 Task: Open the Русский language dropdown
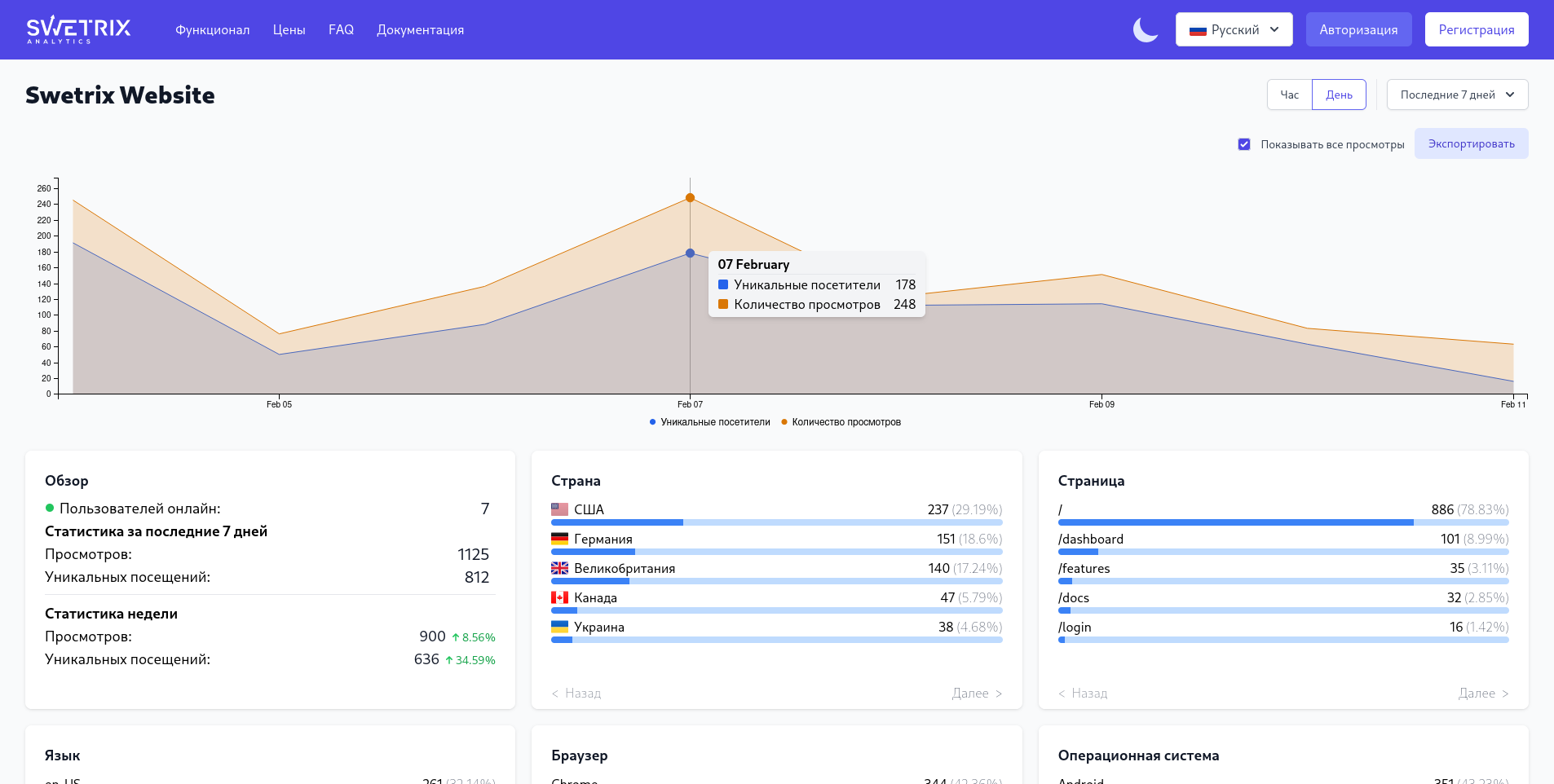click(1234, 29)
